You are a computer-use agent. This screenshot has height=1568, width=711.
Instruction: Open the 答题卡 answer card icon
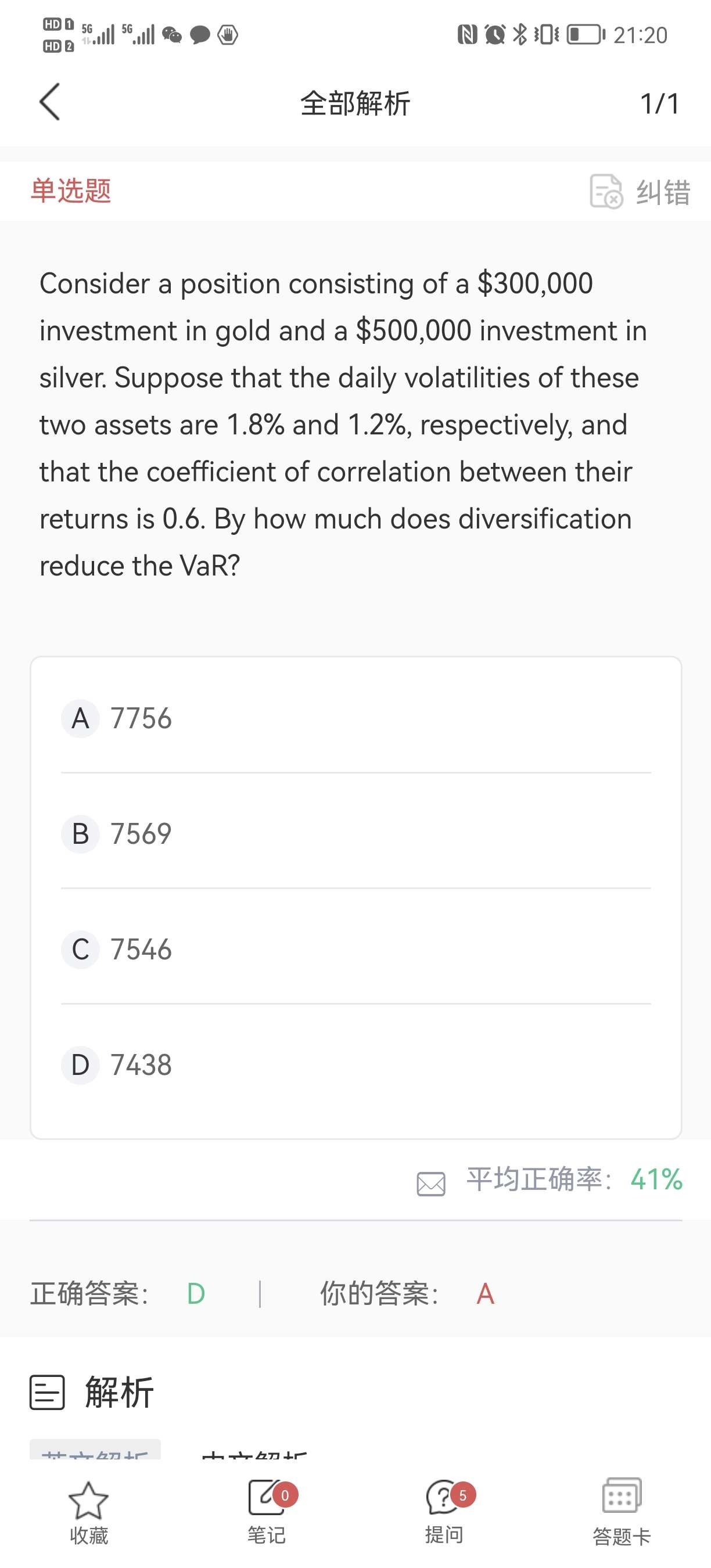[x=622, y=1496]
